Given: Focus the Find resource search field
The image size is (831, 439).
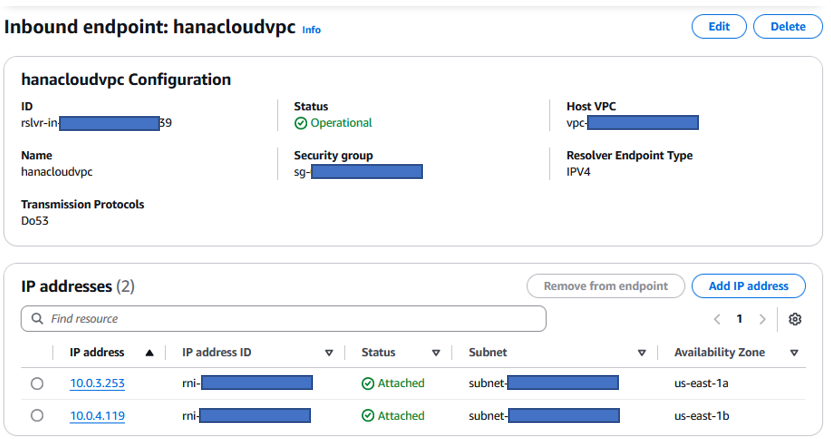Looking at the screenshot, I should (290, 319).
